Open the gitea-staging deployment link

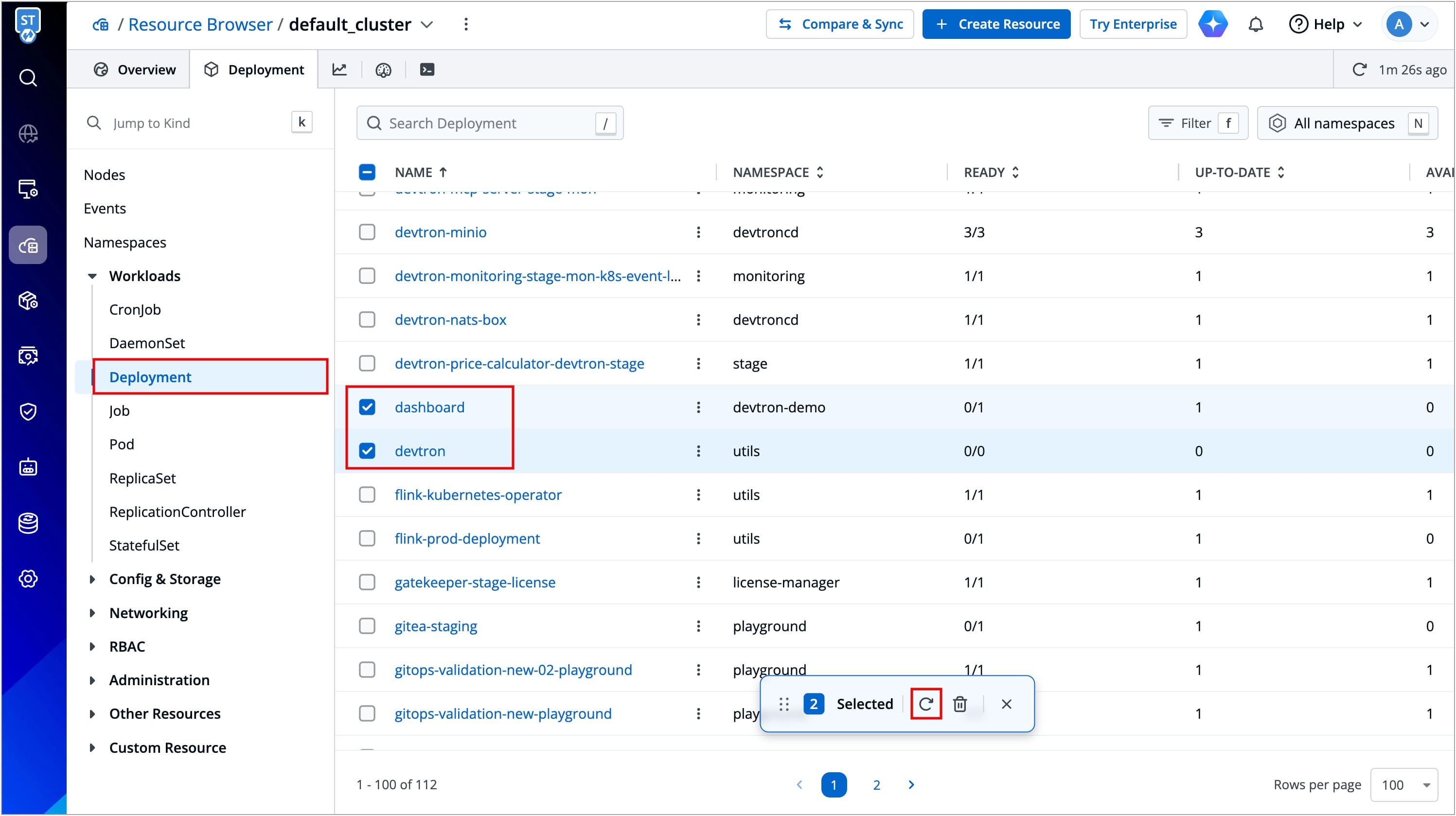[x=435, y=626]
